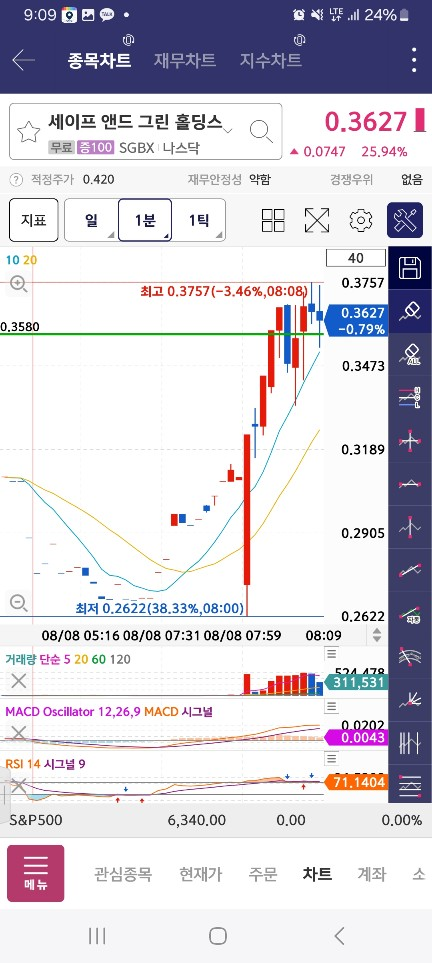Close the RSI 14 indicator panel
Image resolution: width=432 pixels, height=963 pixels.
(x=19, y=785)
